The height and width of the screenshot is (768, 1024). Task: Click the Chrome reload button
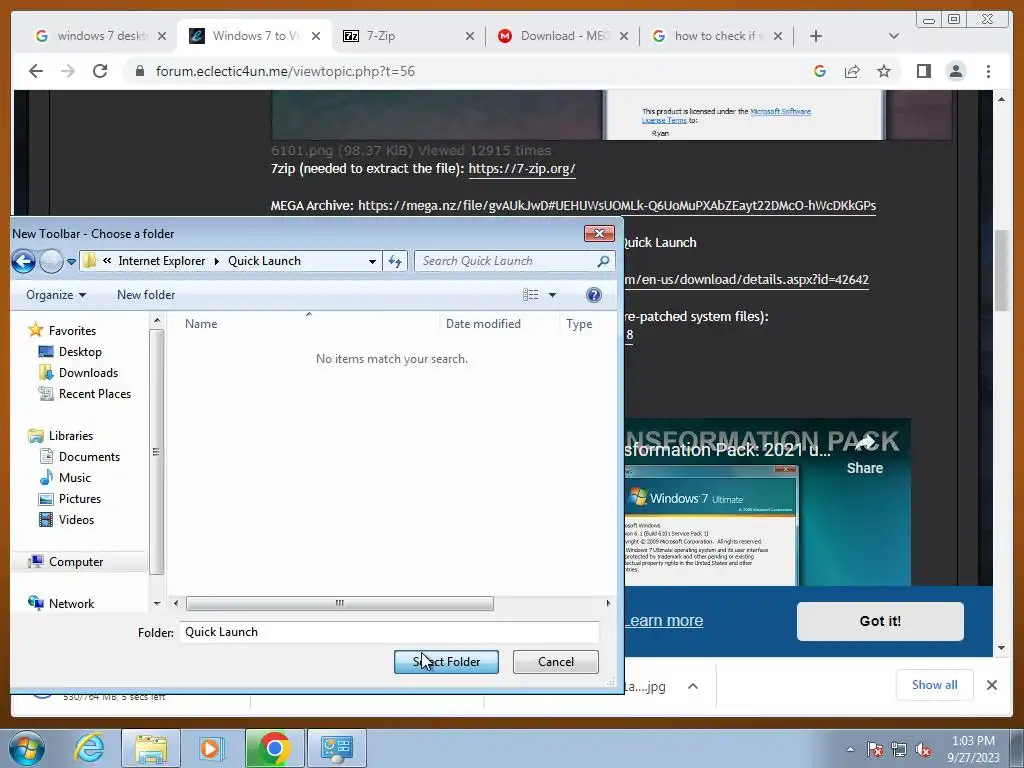[x=100, y=71]
